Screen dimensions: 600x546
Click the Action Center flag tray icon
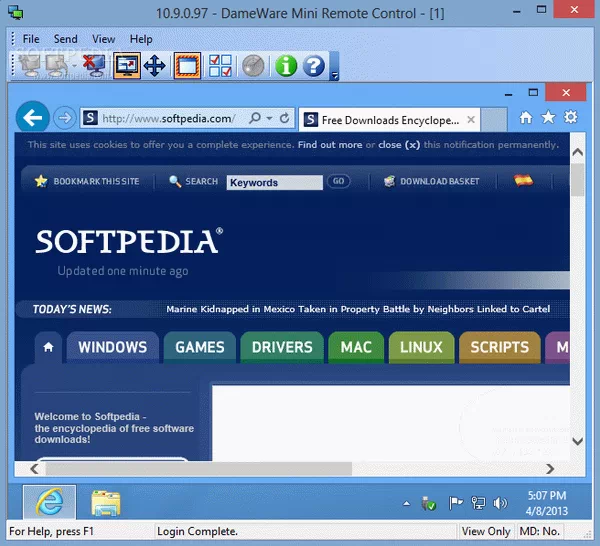(x=455, y=503)
